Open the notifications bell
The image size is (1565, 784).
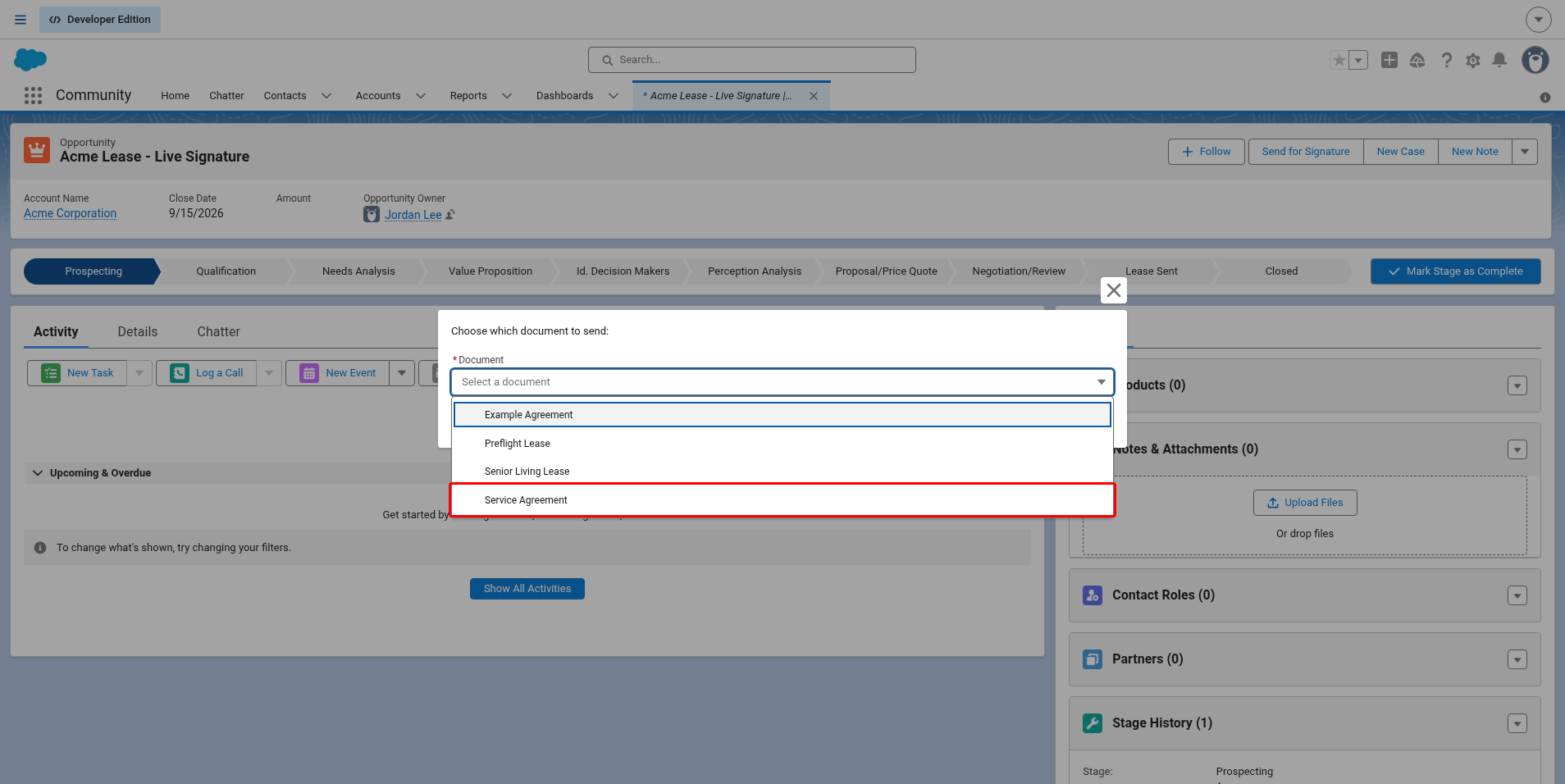[x=1499, y=60]
